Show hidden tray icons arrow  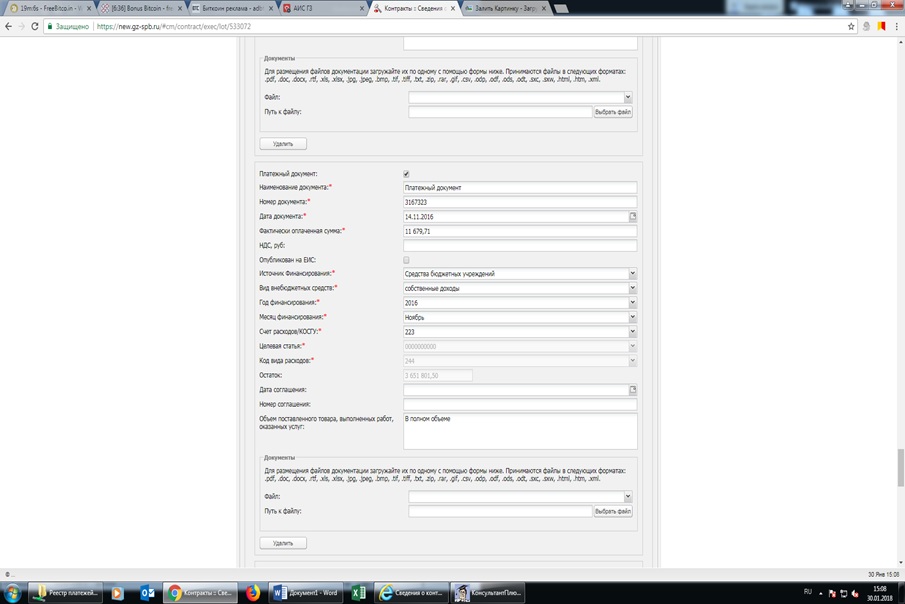(820, 594)
